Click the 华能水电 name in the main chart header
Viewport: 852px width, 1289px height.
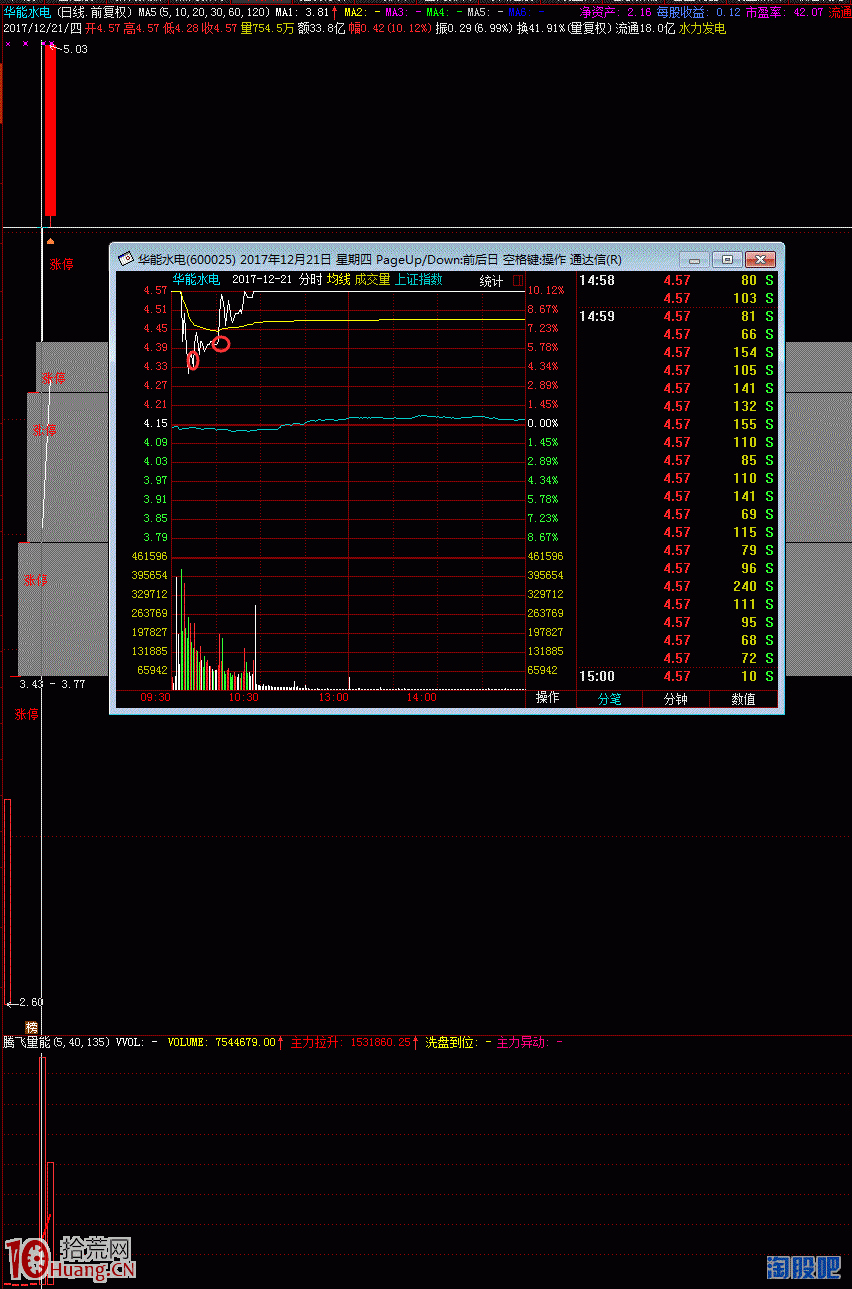click(28, 12)
